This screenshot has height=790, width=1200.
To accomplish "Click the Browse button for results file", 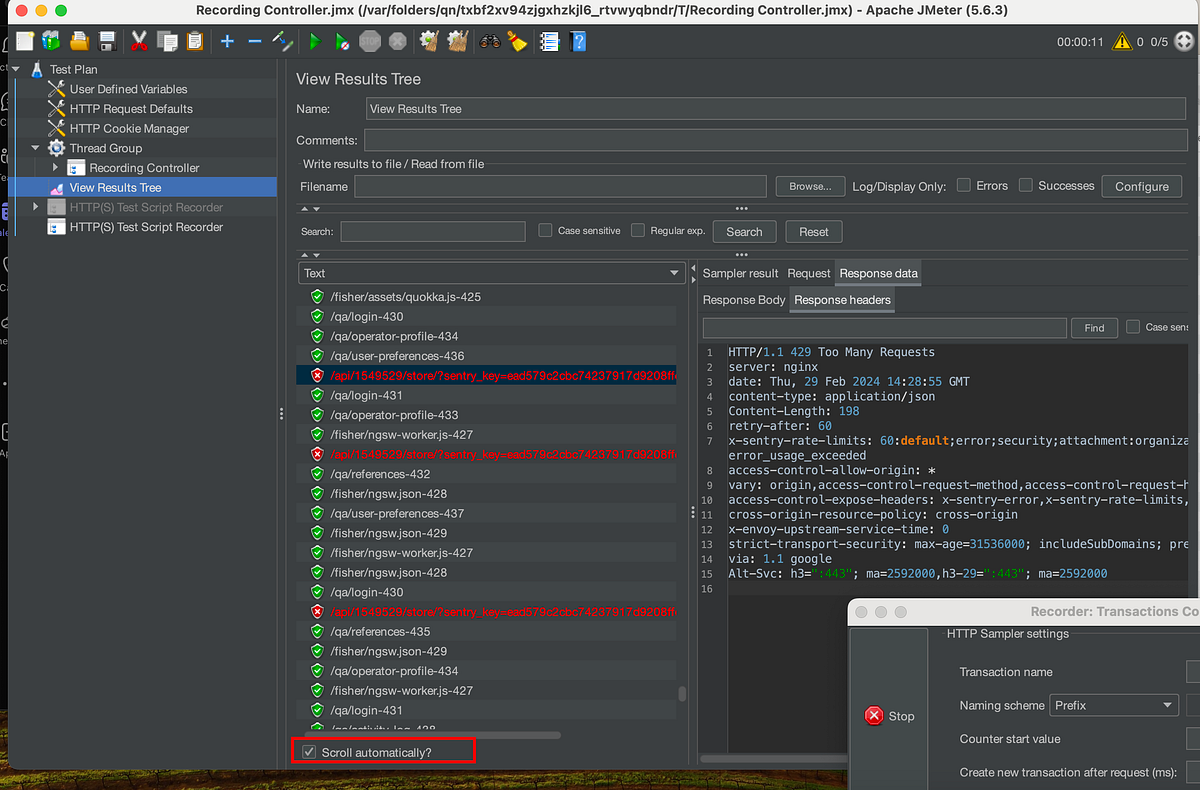I will (809, 186).
